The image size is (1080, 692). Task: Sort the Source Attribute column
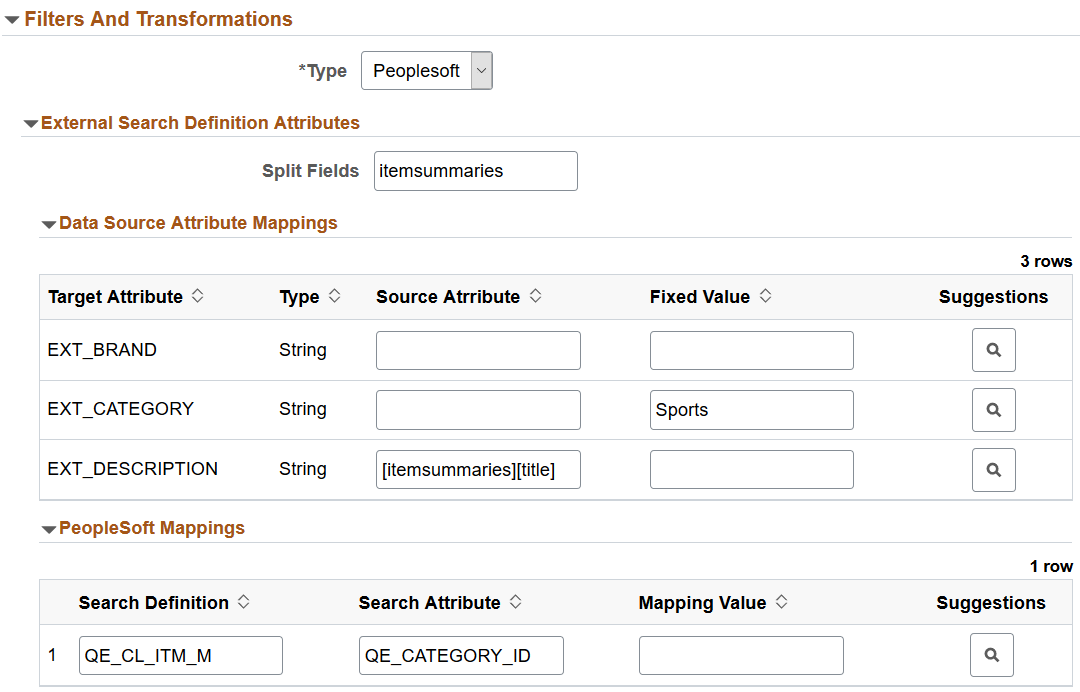coord(535,297)
